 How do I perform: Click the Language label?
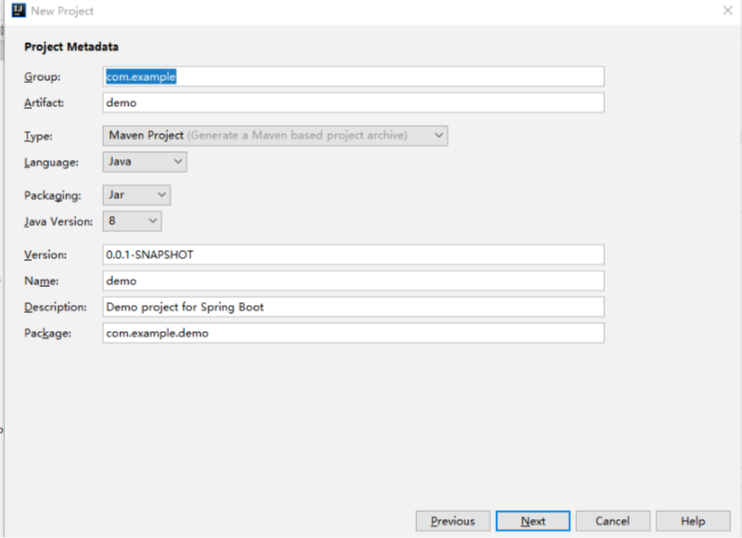tap(52, 162)
